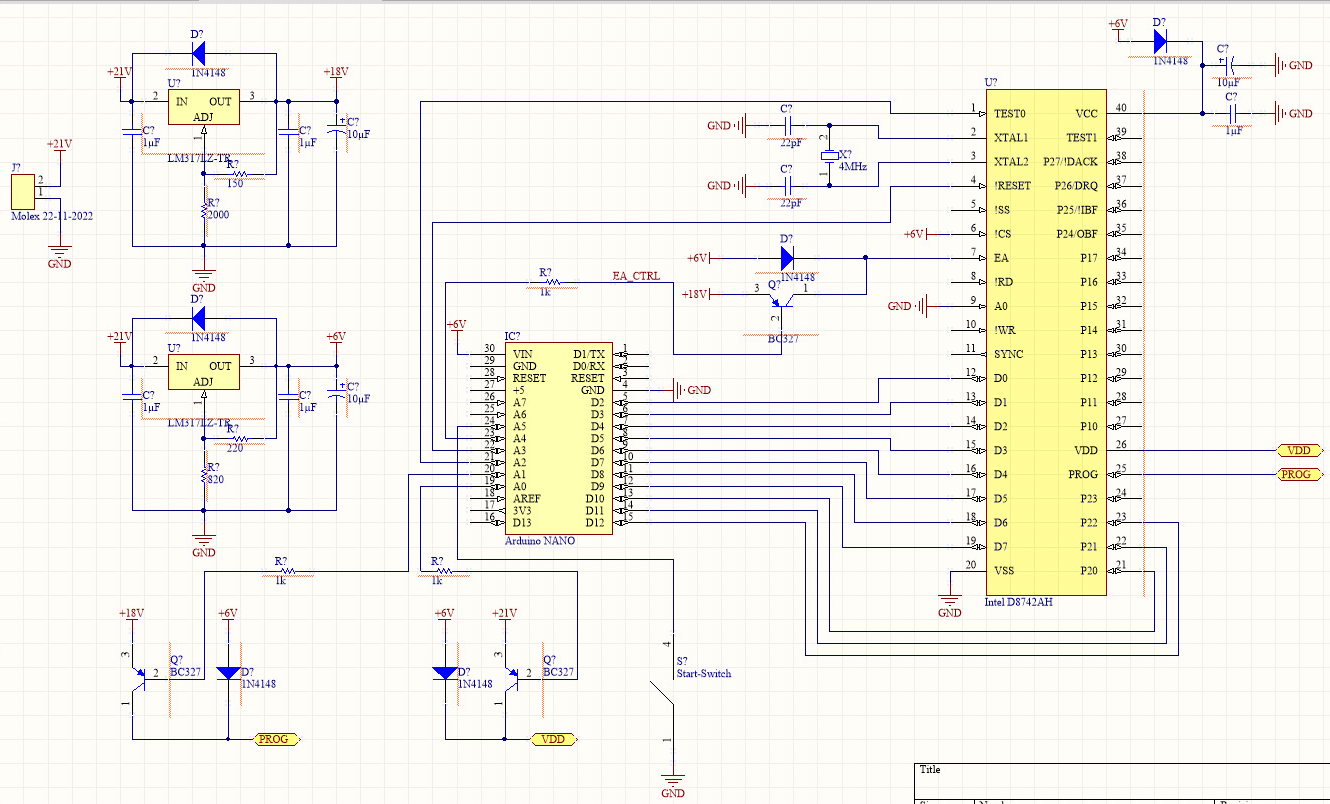The width and height of the screenshot is (1330, 804).
Task: Click the 'Intel D8742AH' component label
Action: pos(1019,602)
